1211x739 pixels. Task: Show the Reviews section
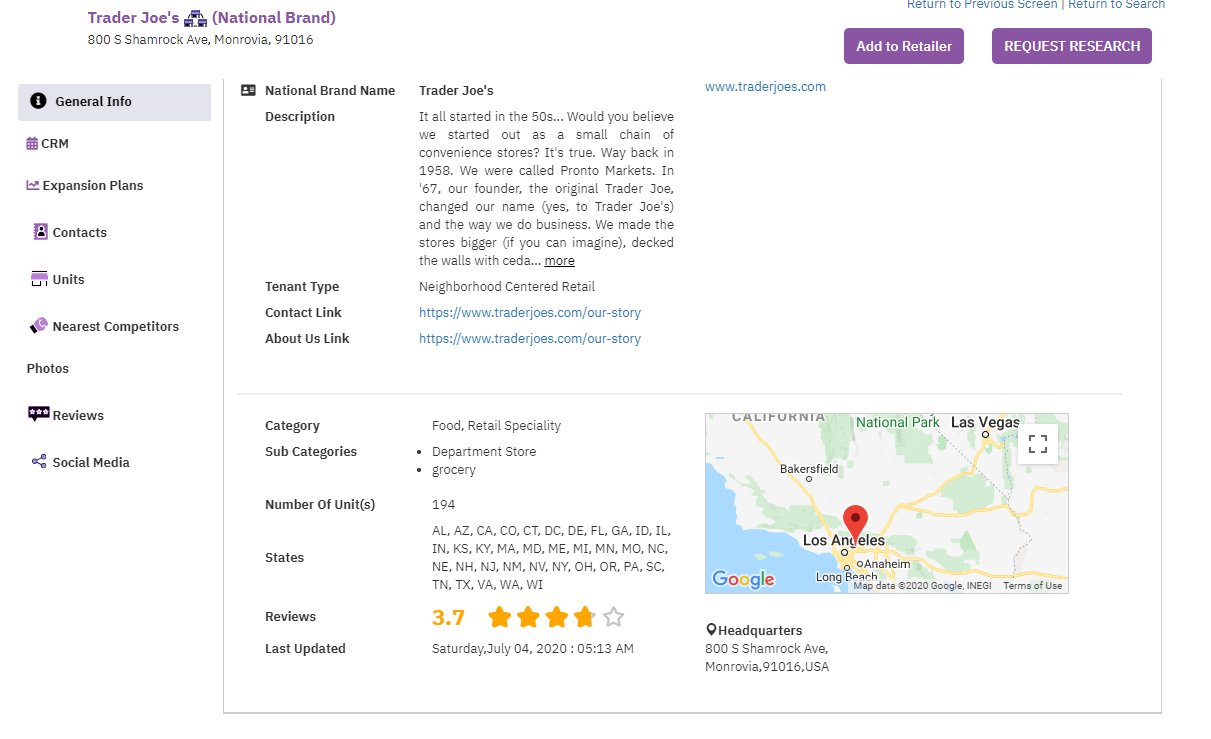pyautogui.click(x=78, y=415)
